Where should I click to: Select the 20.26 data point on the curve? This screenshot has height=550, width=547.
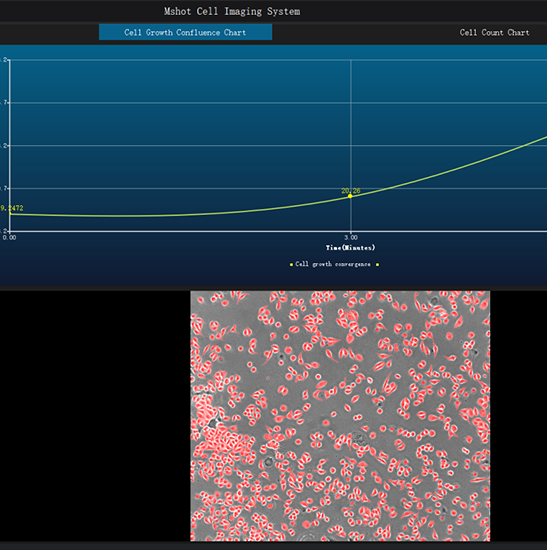pyautogui.click(x=350, y=196)
